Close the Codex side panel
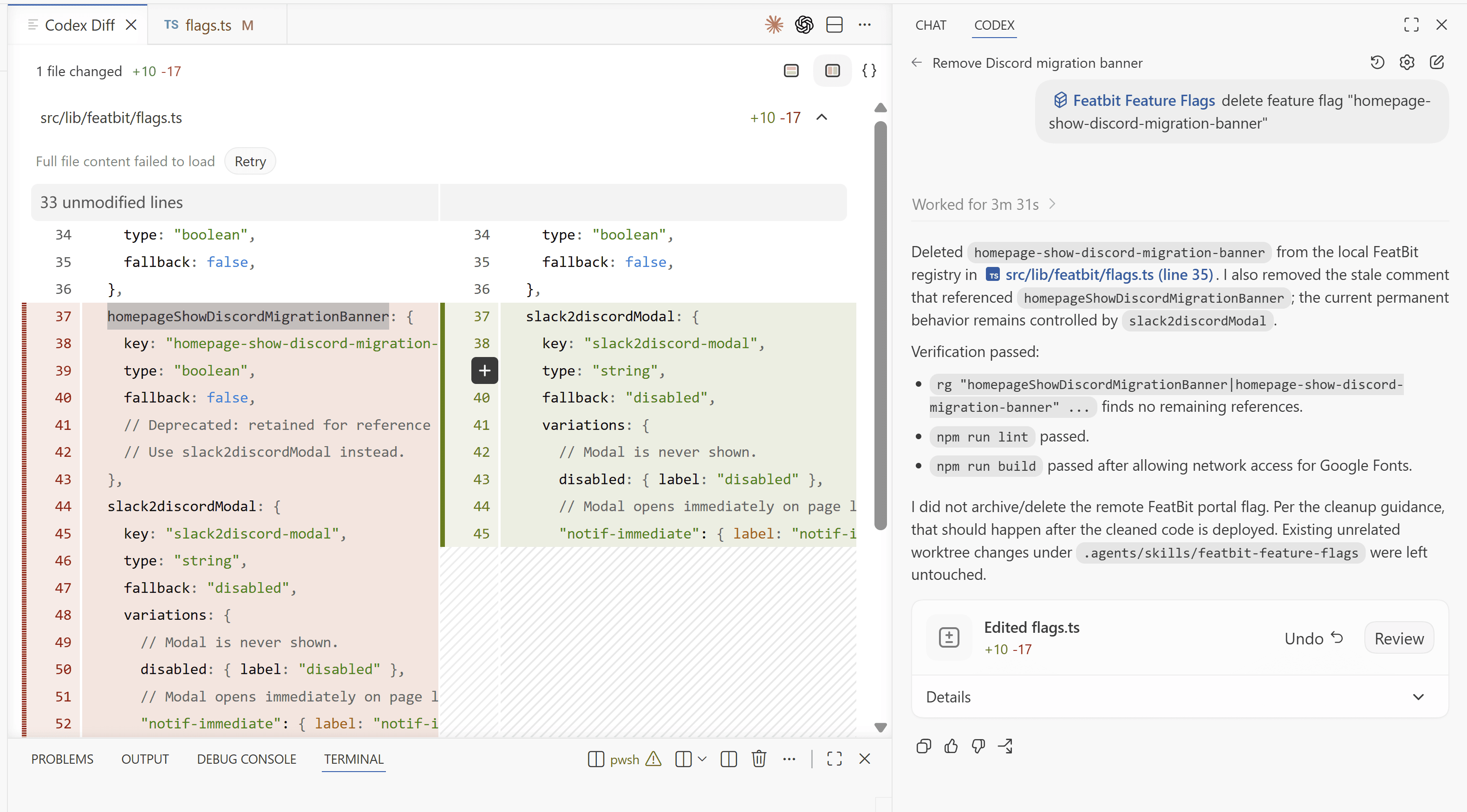Image resolution: width=1467 pixels, height=812 pixels. 1441,25
